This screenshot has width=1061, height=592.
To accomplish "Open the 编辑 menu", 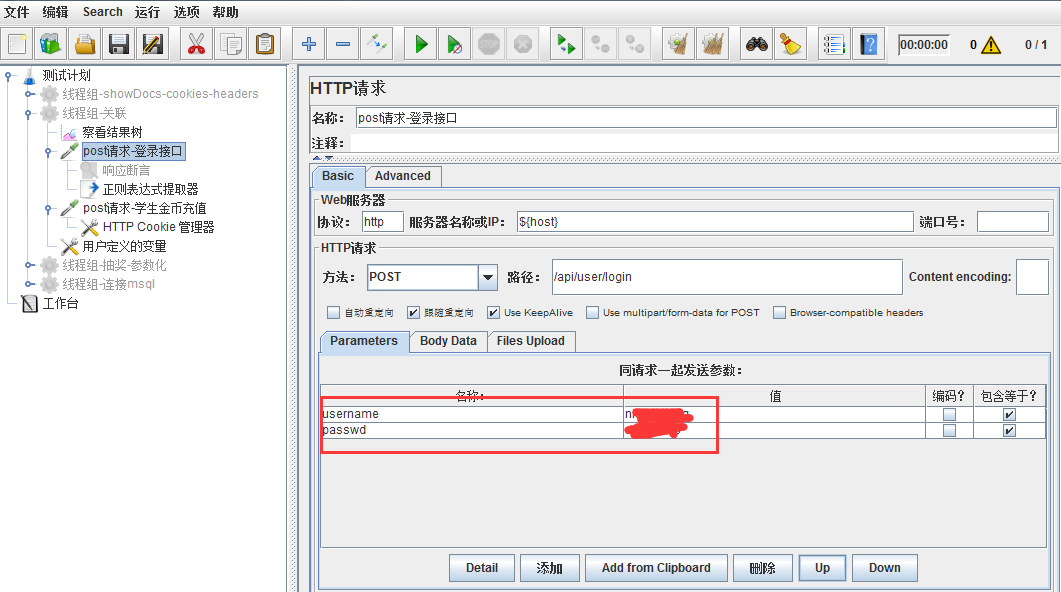I will tap(55, 12).
